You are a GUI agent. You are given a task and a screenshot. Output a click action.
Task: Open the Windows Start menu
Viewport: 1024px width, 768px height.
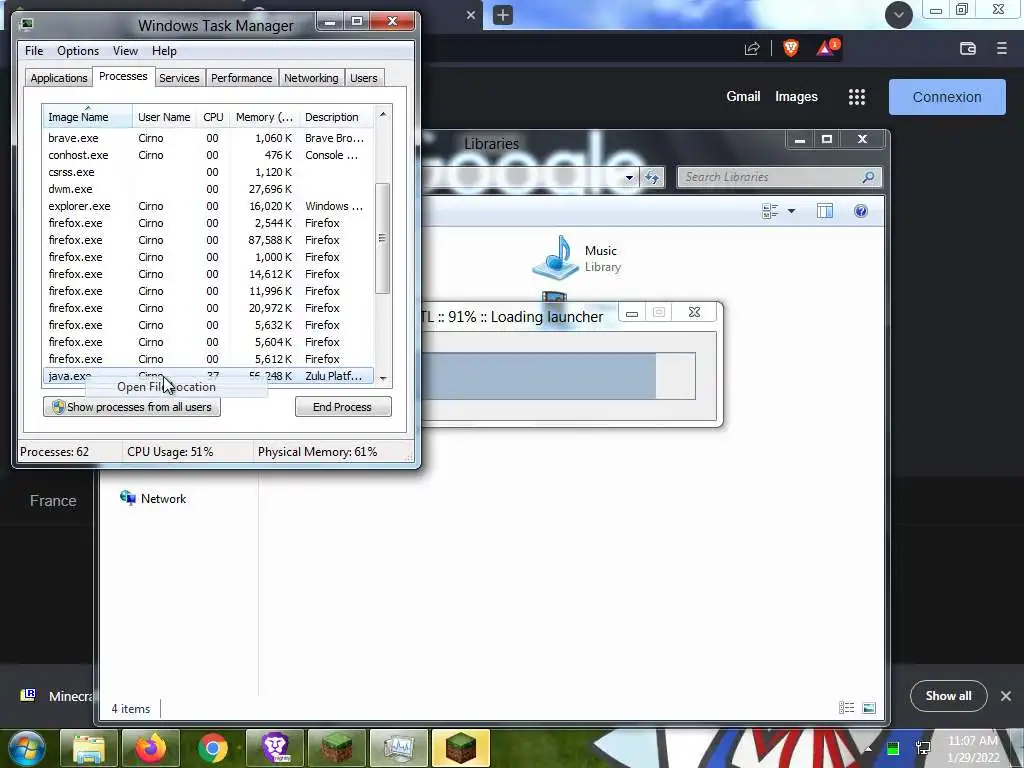[27, 748]
